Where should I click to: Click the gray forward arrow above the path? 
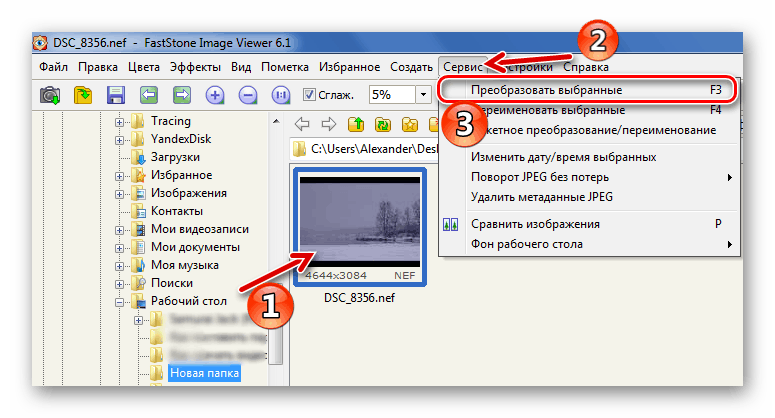coord(329,124)
